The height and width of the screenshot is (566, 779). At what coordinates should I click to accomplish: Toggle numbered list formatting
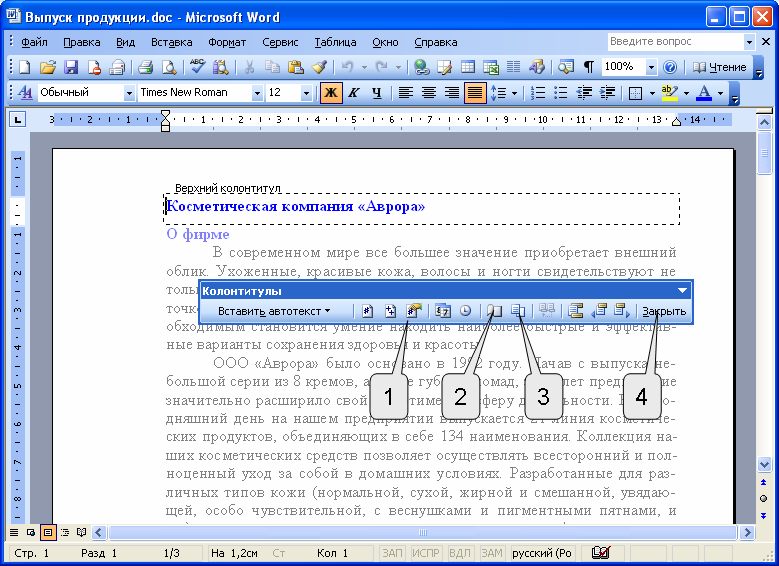coord(538,92)
